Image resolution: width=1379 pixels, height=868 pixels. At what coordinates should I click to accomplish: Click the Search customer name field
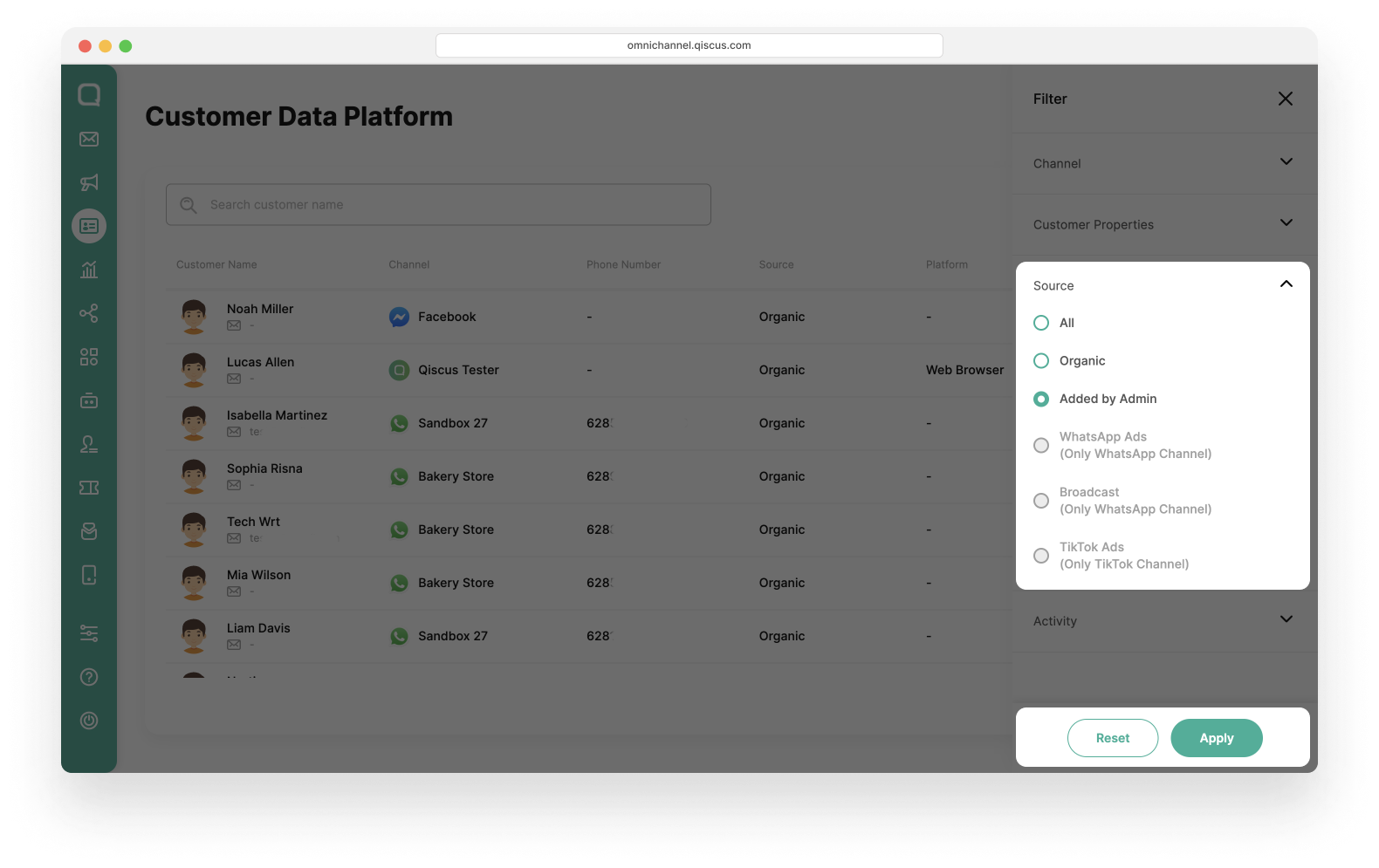coord(438,205)
